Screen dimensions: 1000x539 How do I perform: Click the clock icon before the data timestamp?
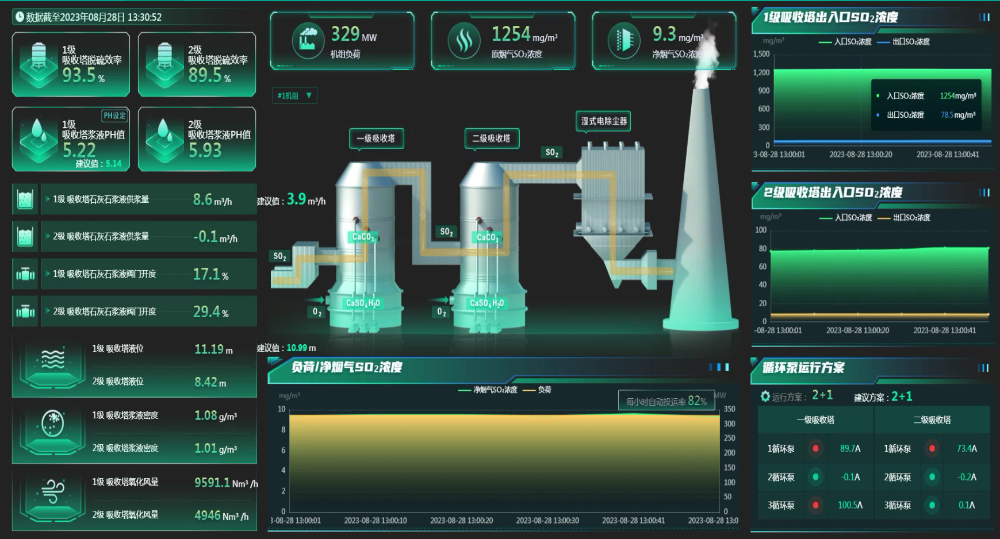(x=18, y=17)
